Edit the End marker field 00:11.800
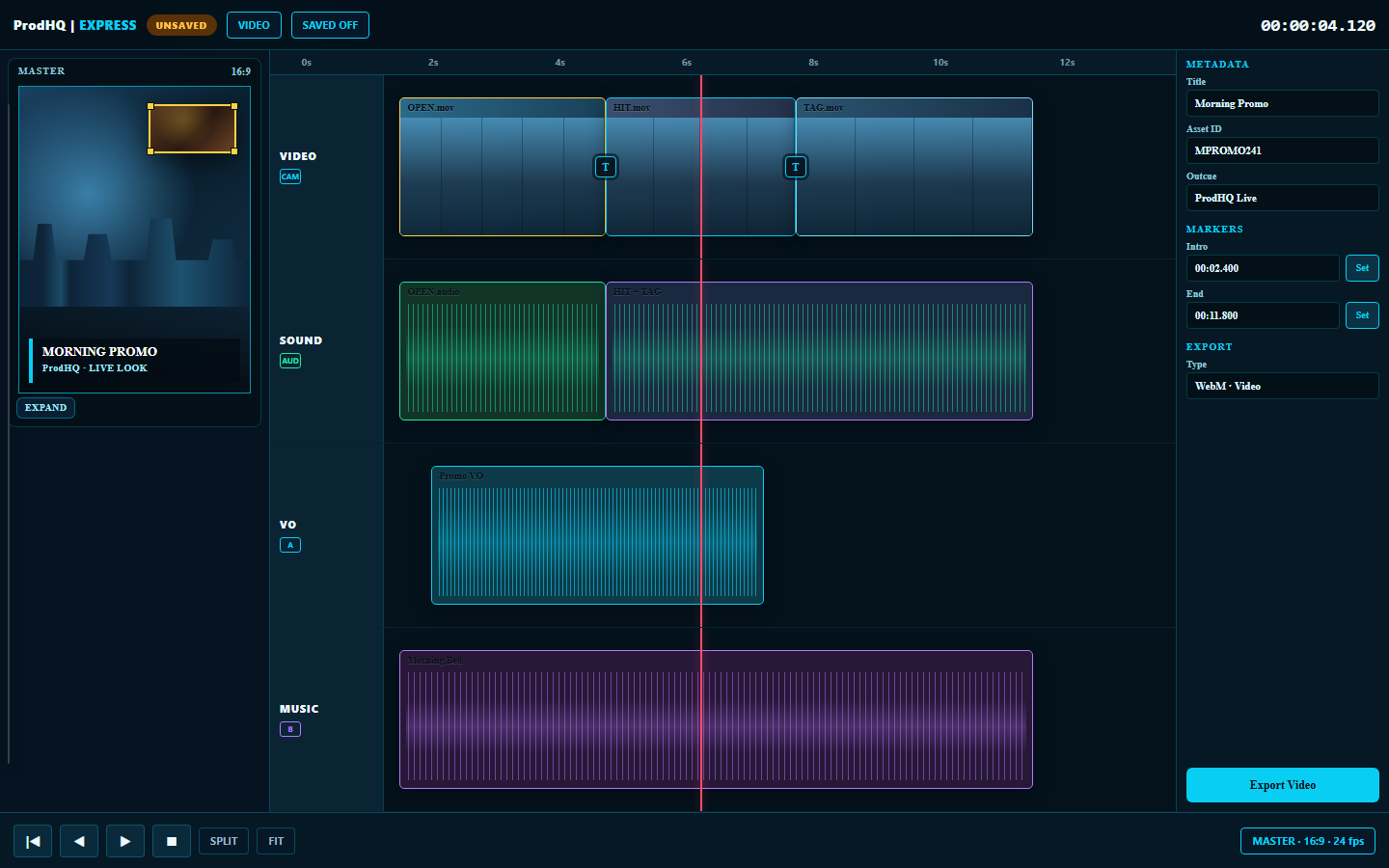Screen dimensions: 1389x868 coord(1263,315)
